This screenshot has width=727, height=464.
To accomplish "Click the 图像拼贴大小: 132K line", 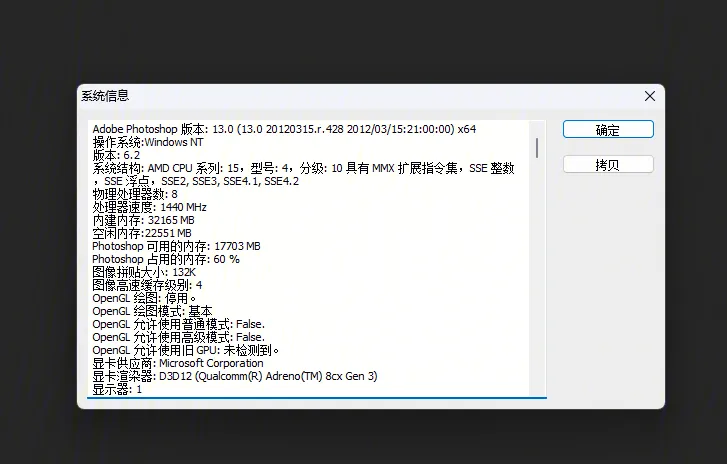I will tap(144, 272).
